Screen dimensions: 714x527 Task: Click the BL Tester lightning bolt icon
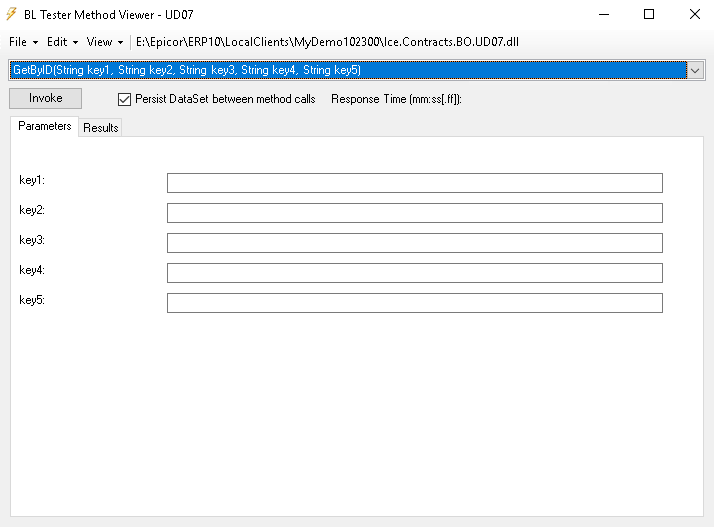11,14
